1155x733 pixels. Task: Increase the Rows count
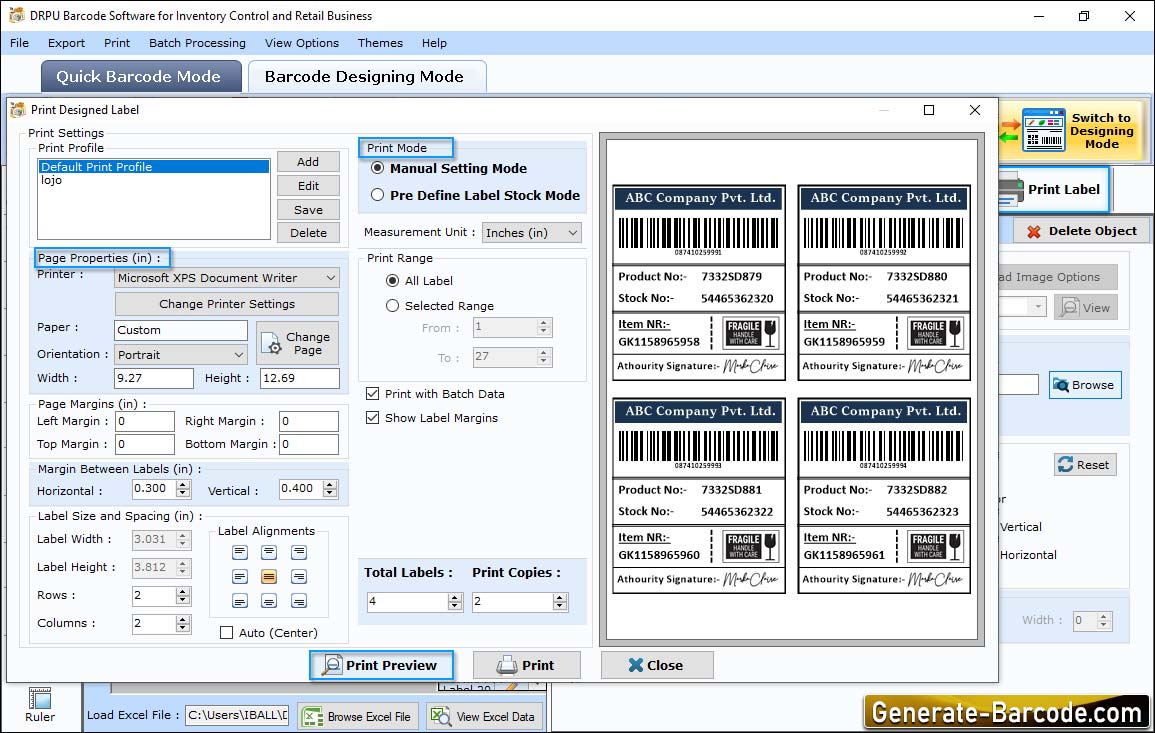(183, 591)
